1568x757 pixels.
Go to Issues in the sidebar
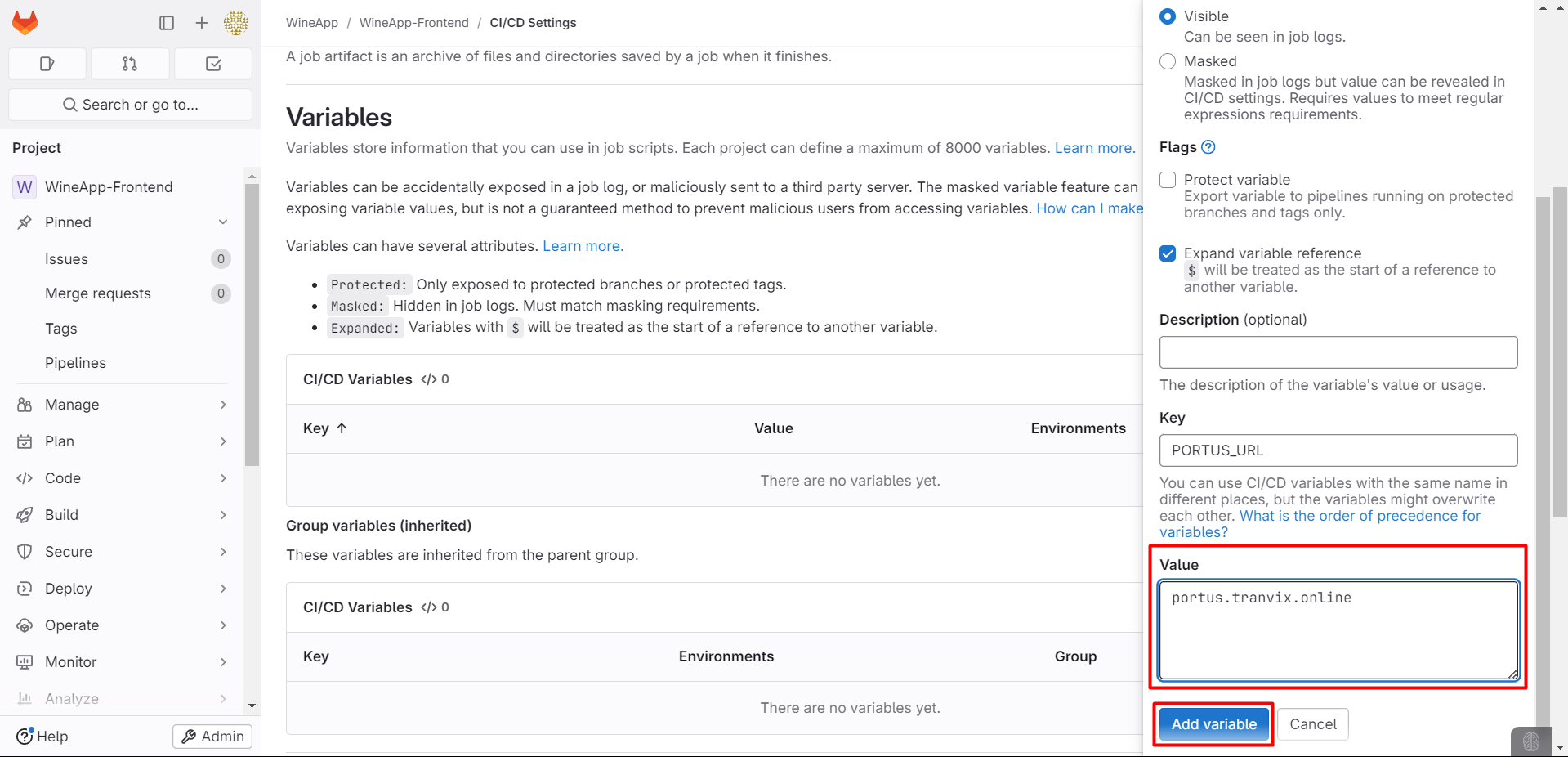pyautogui.click(x=66, y=259)
